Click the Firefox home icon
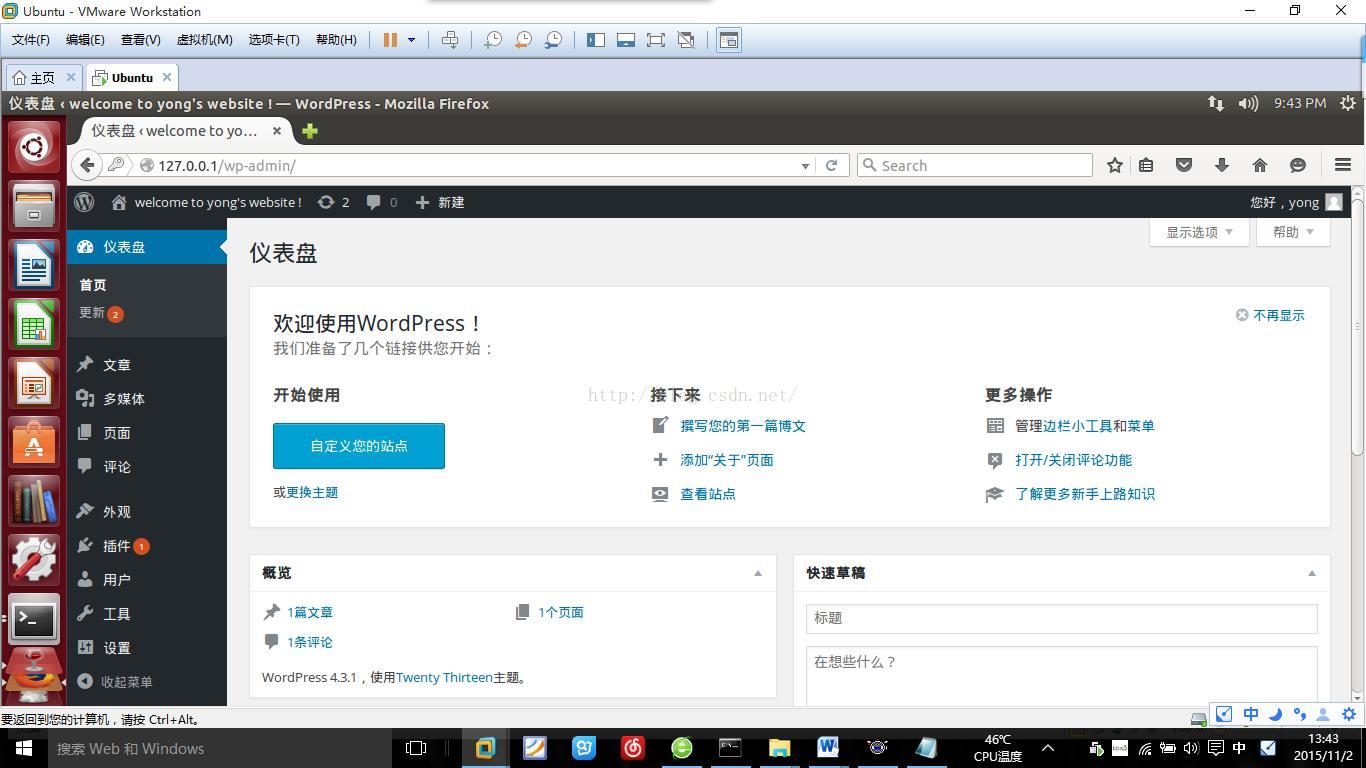Viewport: 1366px width, 768px height. pyautogui.click(x=1260, y=165)
